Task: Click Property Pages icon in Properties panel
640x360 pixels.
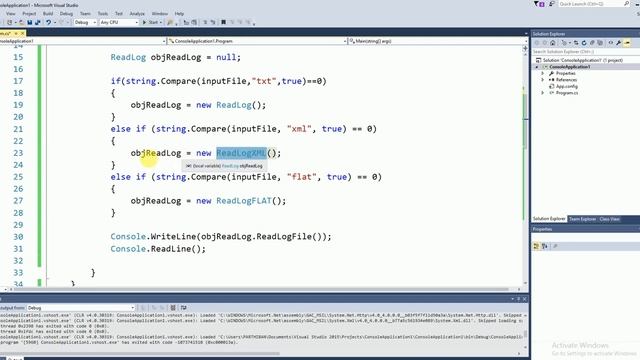Action: 555,246
